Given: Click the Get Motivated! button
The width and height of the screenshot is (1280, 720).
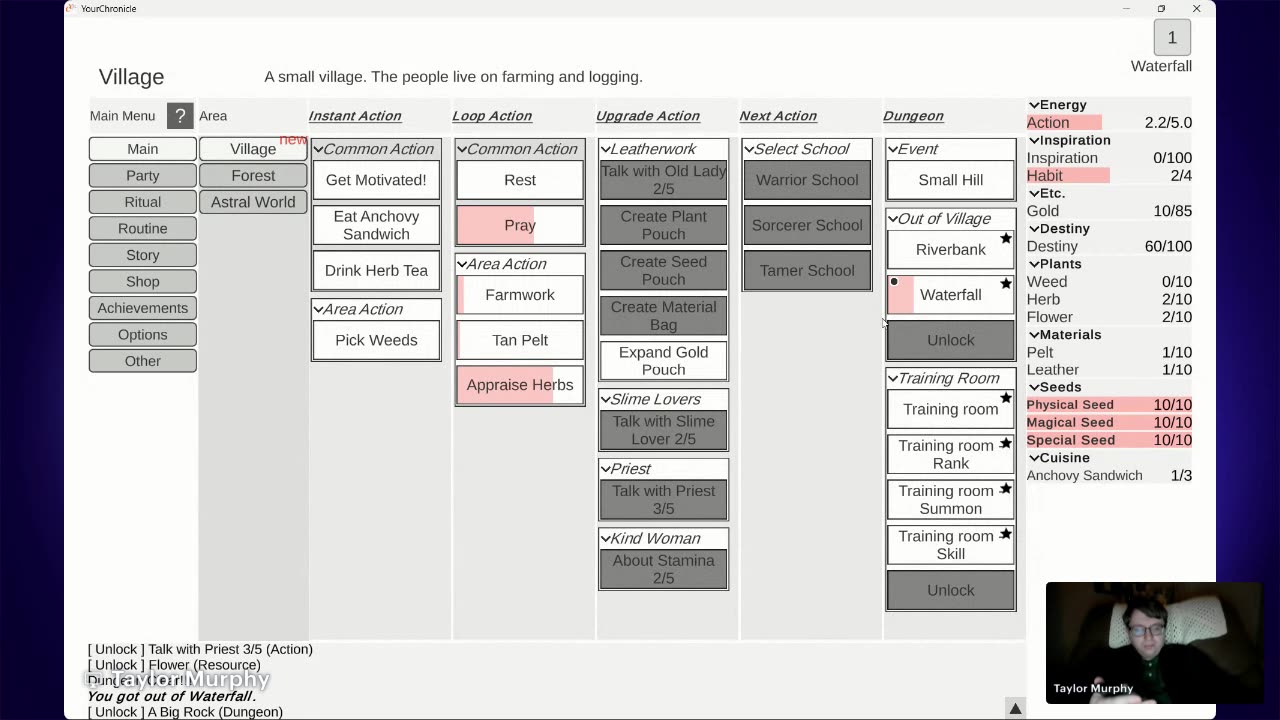Looking at the screenshot, I should [x=376, y=180].
